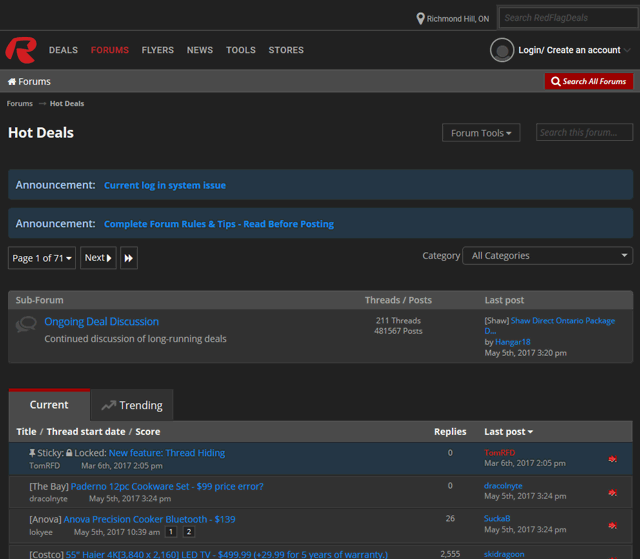
Task: Click the Forums breadcrumb link
Action: tap(20, 104)
